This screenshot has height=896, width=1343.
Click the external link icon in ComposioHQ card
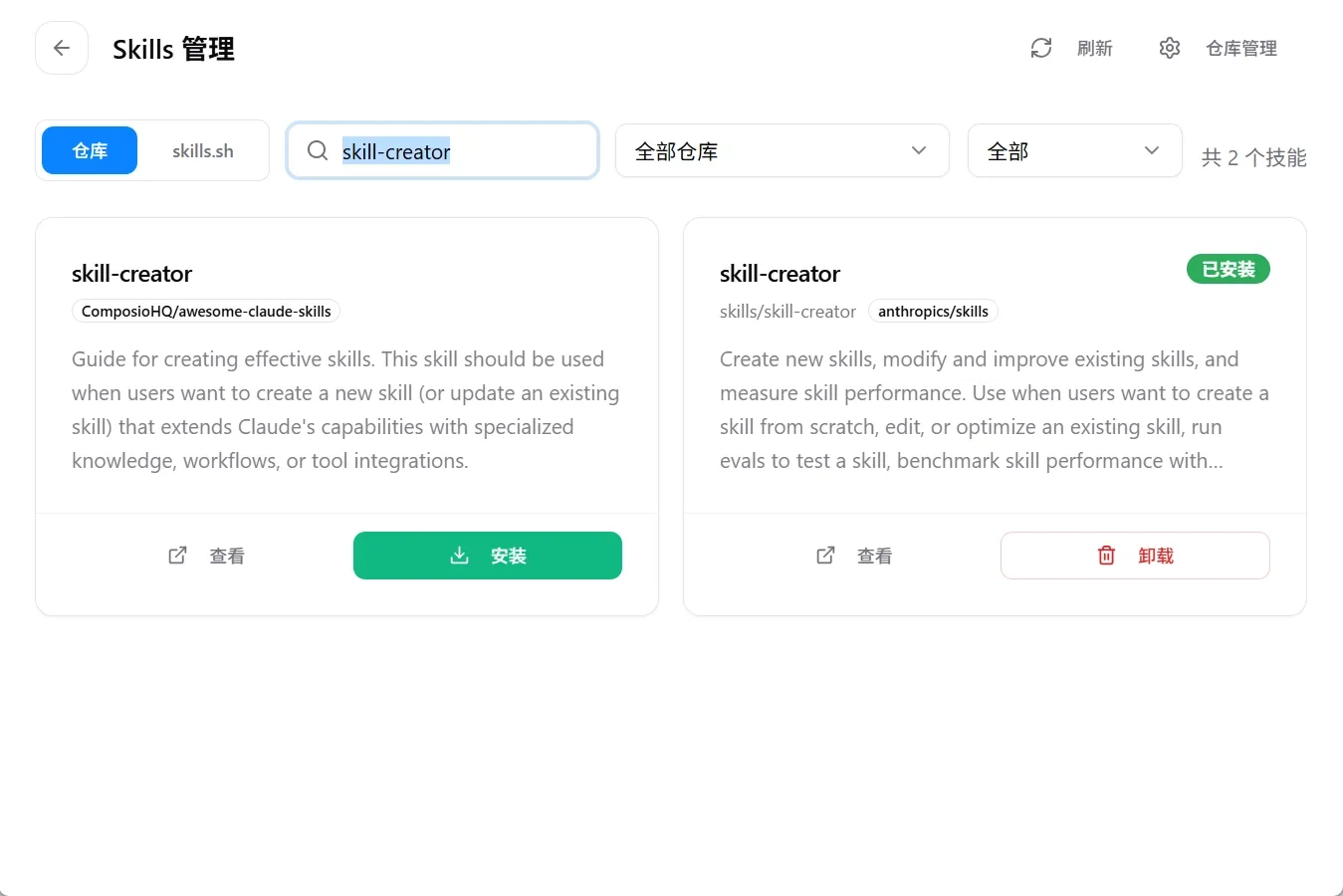pos(177,556)
